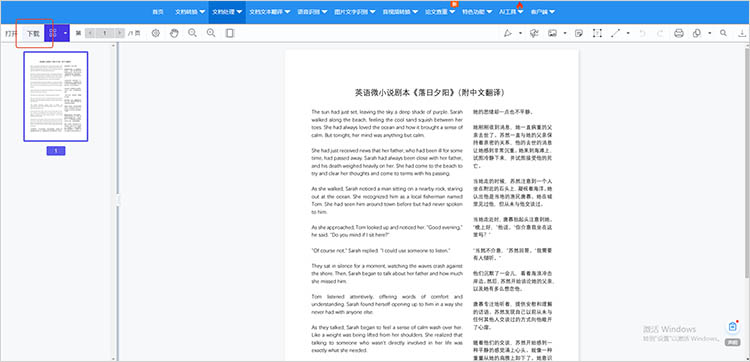
Task: Click the paragraph starting "As she walked, Sarah"
Action: pyautogui.click(x=387, y=200)
